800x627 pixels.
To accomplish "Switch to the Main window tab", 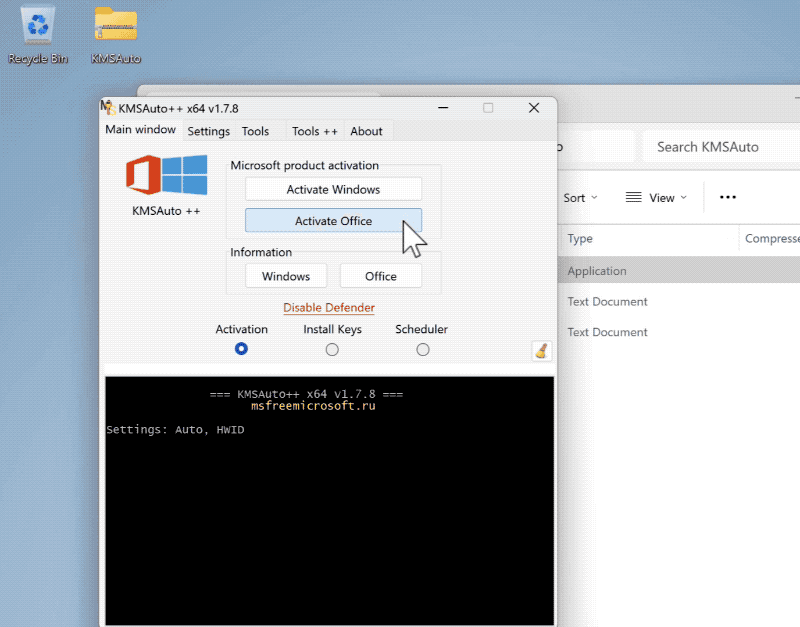I will 140,130.
